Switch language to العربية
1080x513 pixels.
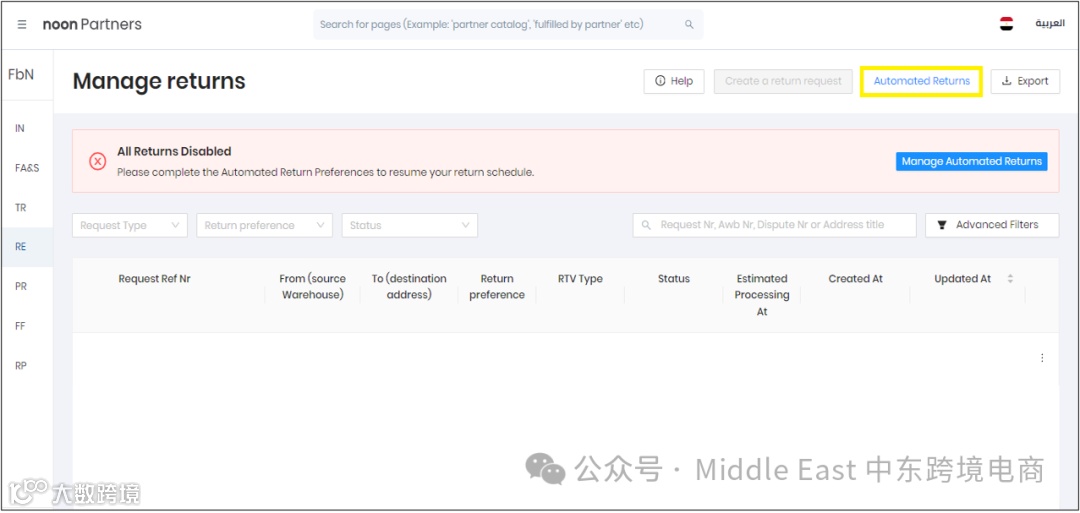[1050, 24]
